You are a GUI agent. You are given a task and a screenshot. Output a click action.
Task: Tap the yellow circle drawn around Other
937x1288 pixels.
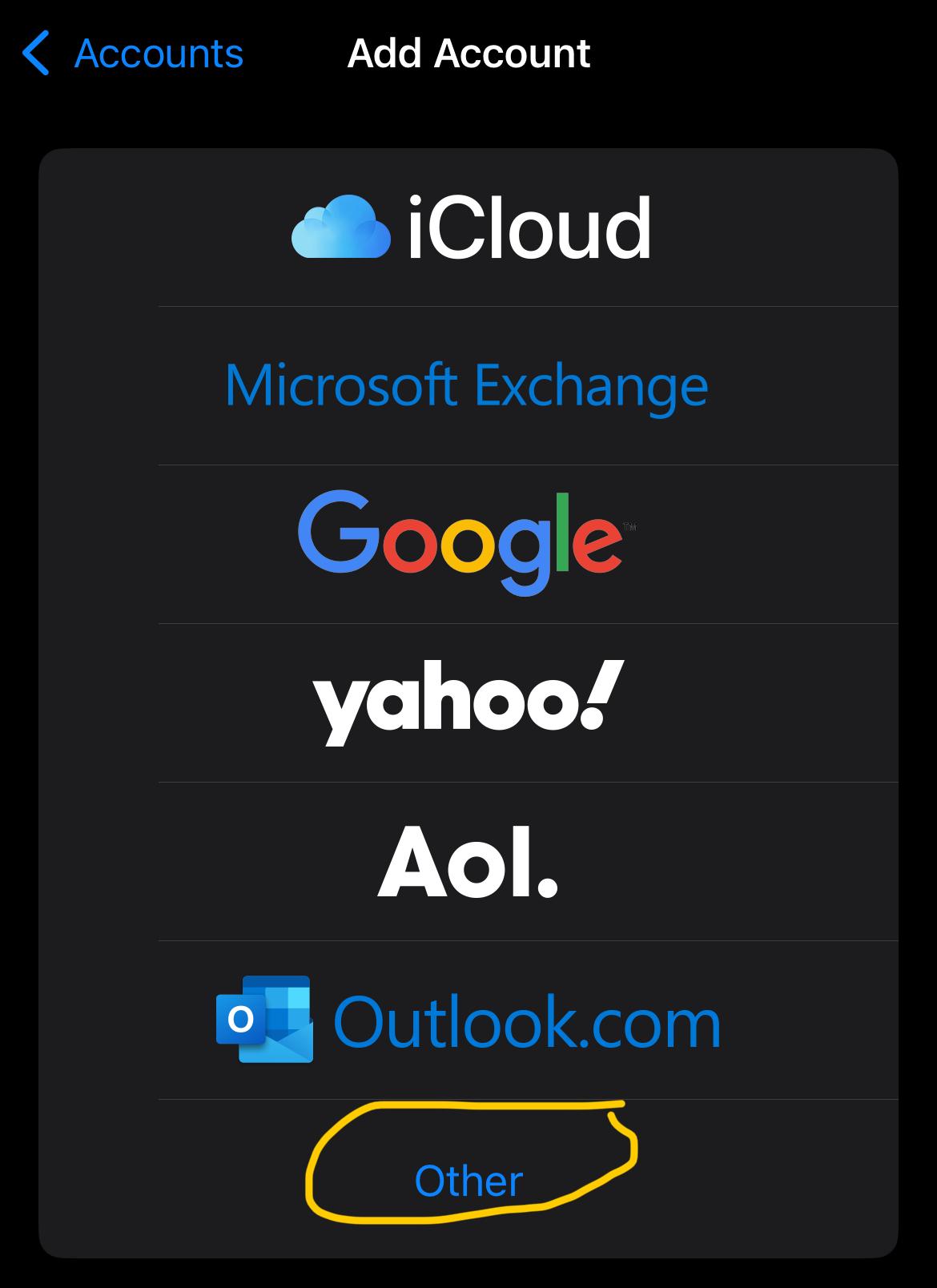471,1163
